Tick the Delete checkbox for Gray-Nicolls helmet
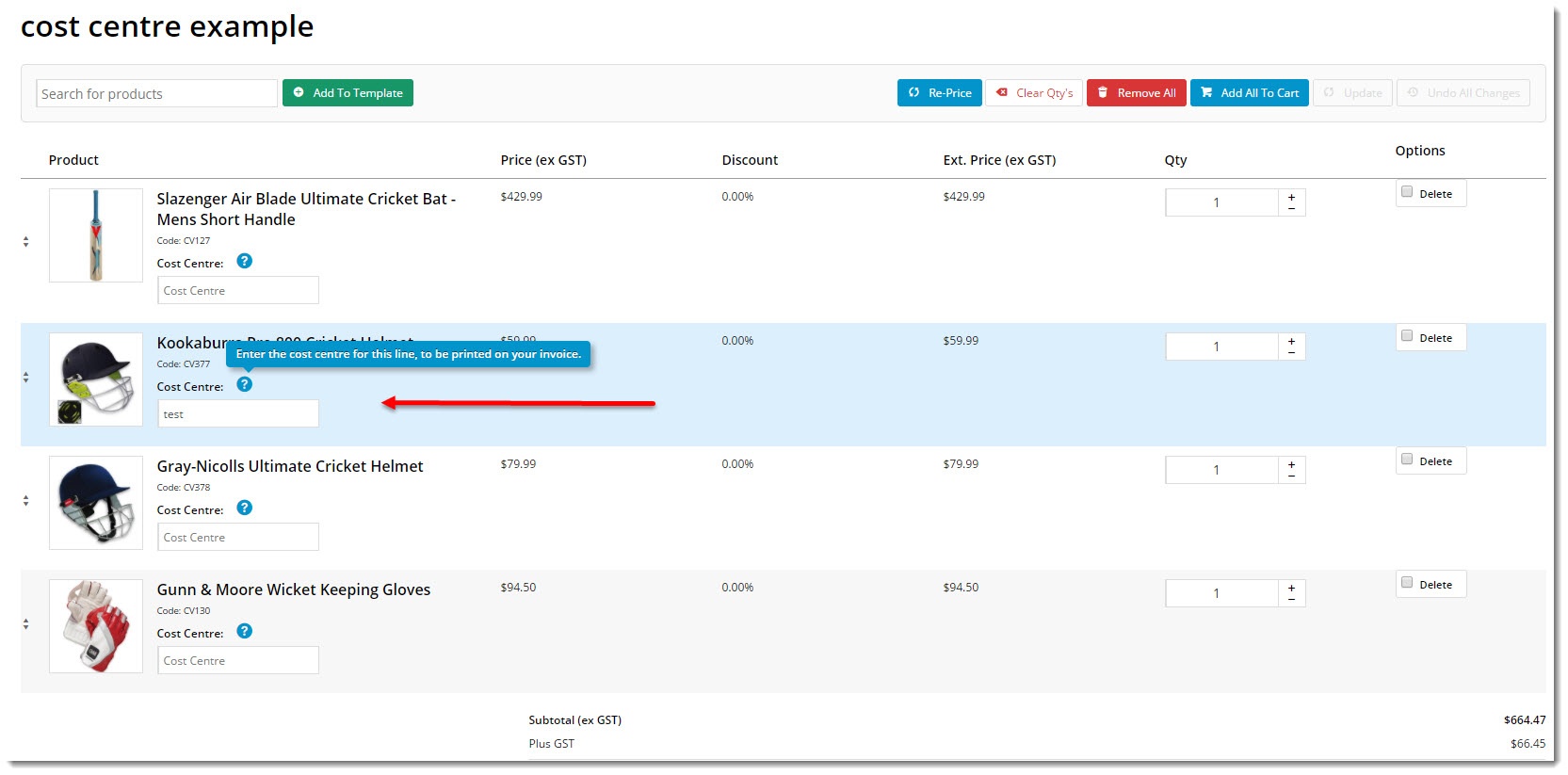 point(1407,460)
